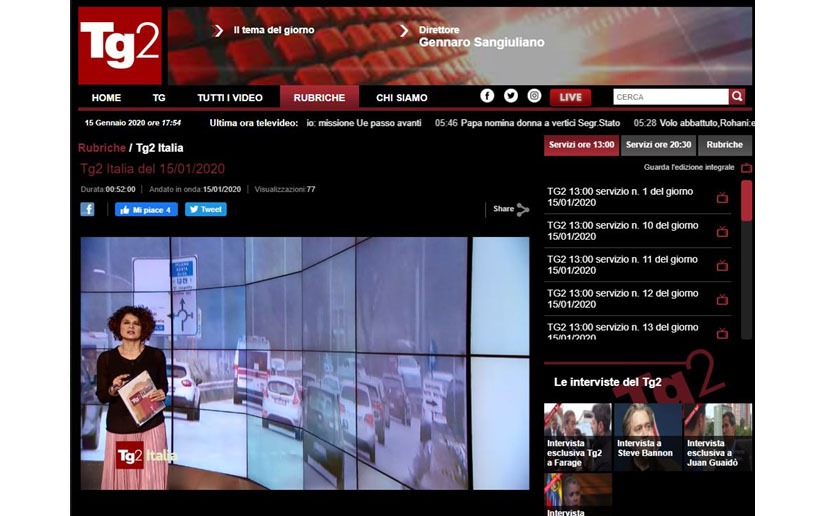
Task: Click the search magnifier button
Action: coord(737,96)
